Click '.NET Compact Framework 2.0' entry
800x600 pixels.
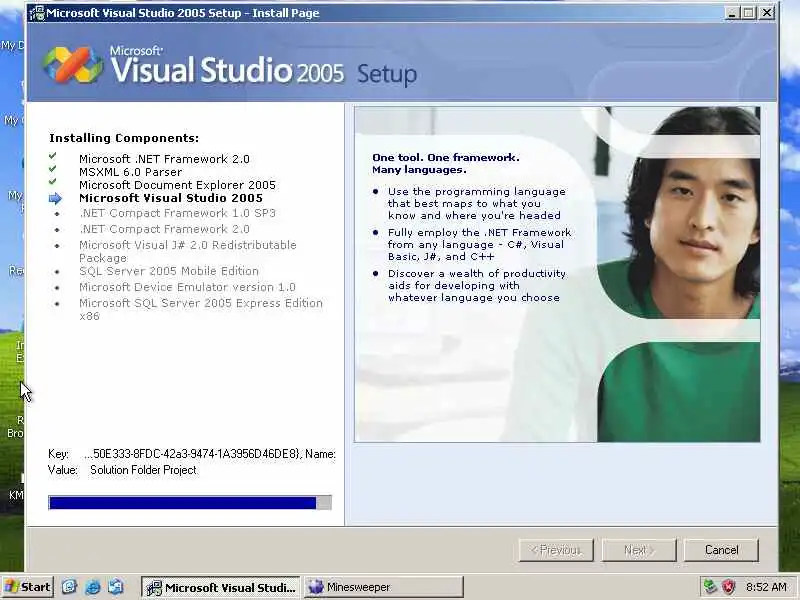tap(164, 229)
